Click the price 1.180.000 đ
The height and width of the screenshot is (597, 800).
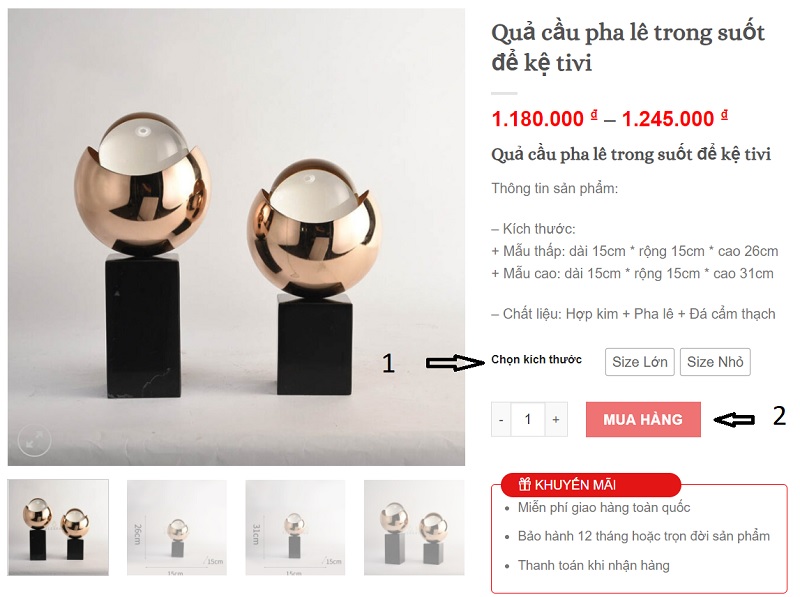click(544, 119)
